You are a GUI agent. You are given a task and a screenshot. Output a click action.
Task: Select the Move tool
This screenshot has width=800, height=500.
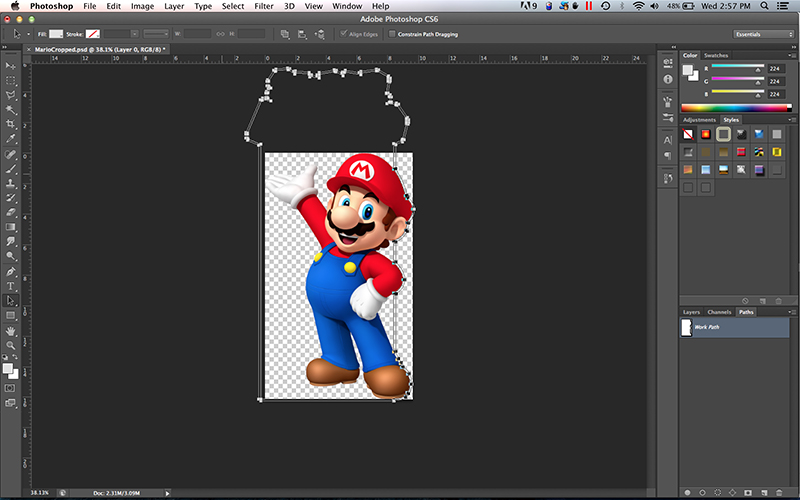10,66
